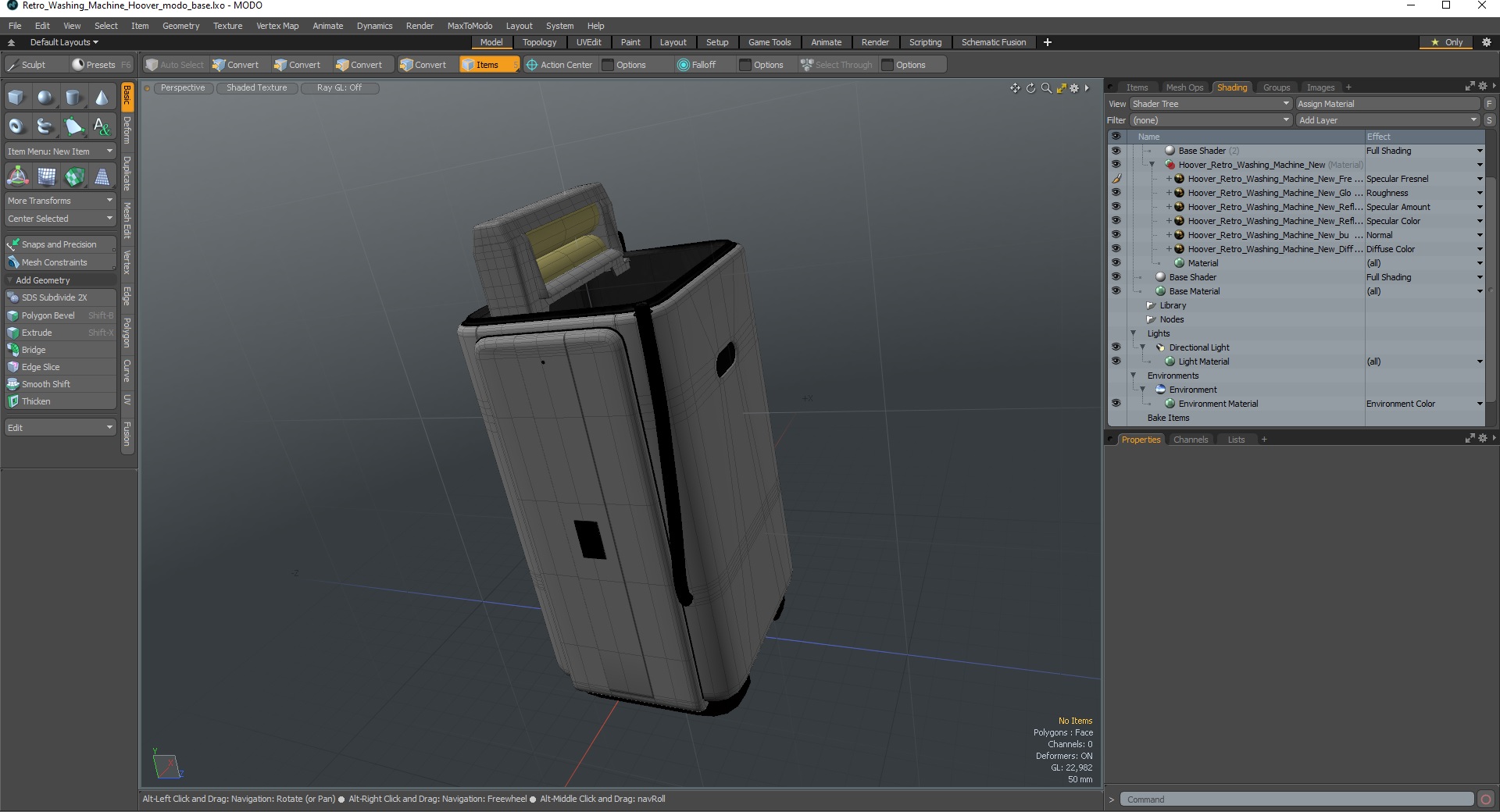Image resolution: width=1500 pixels, height=812 pixels.
Task: Switch to the Mesh Ops tab
Action: tap(1184, 87)
